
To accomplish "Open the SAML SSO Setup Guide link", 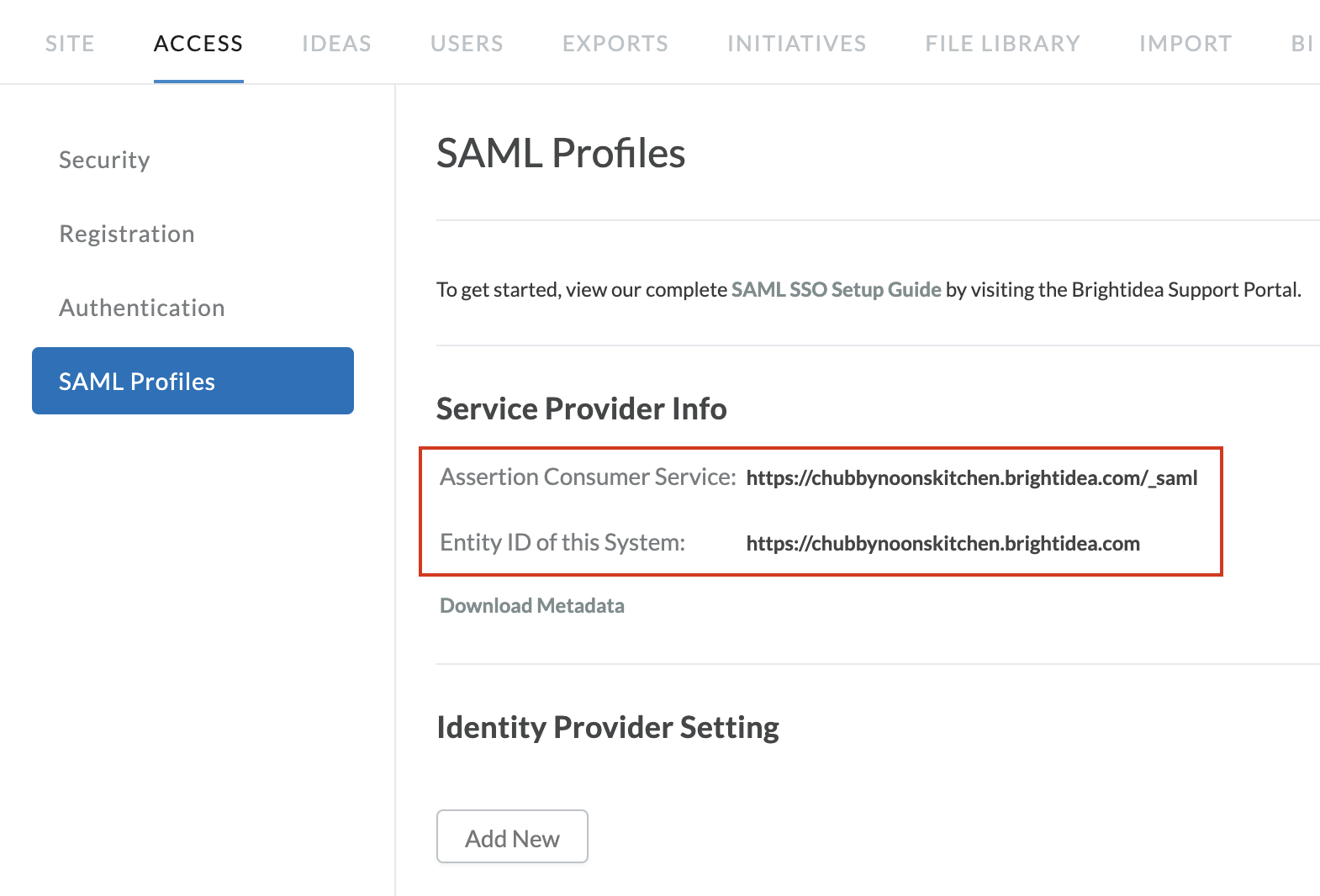I will tap(836, 290).
